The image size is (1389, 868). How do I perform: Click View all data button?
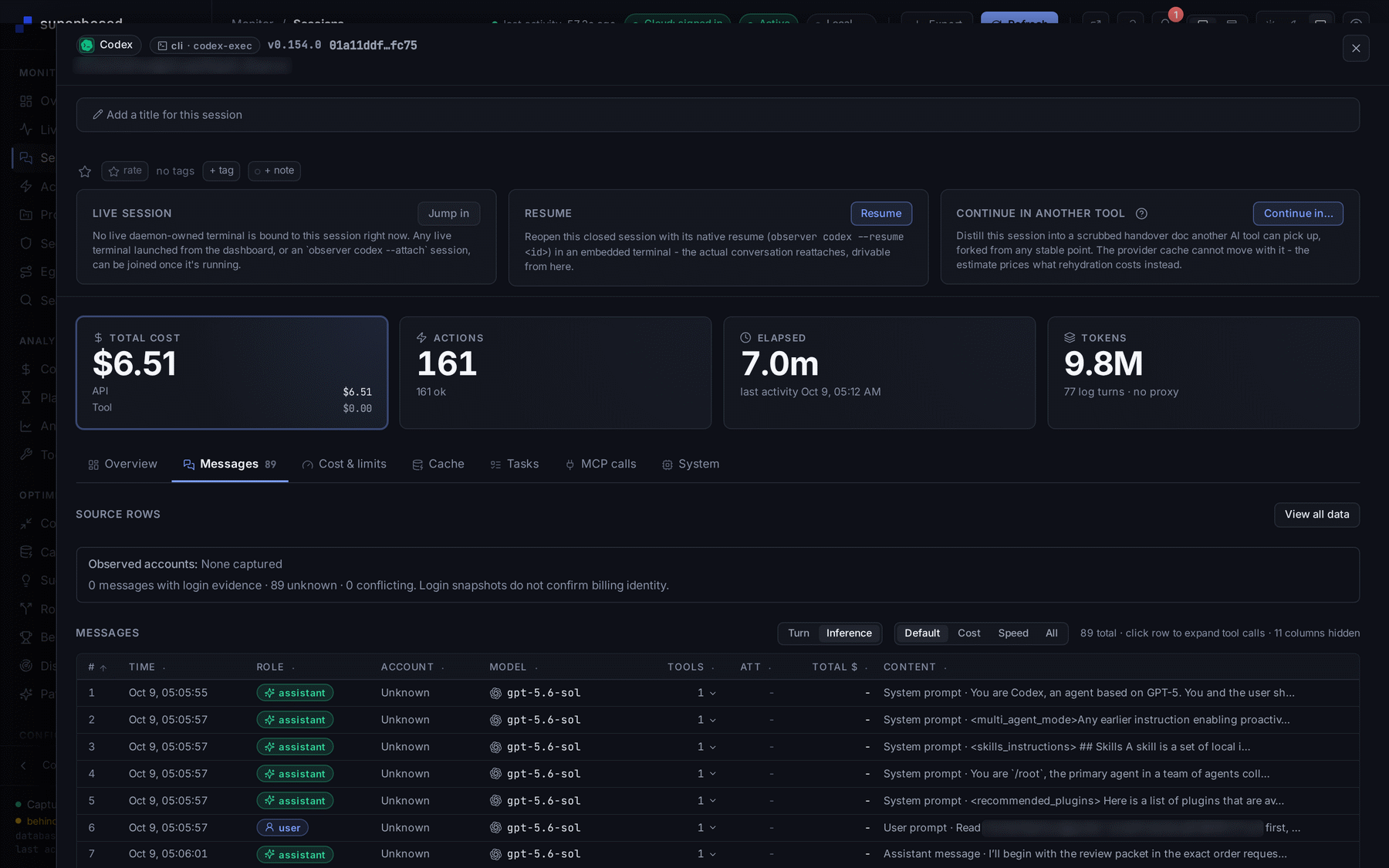point(1316,515)
